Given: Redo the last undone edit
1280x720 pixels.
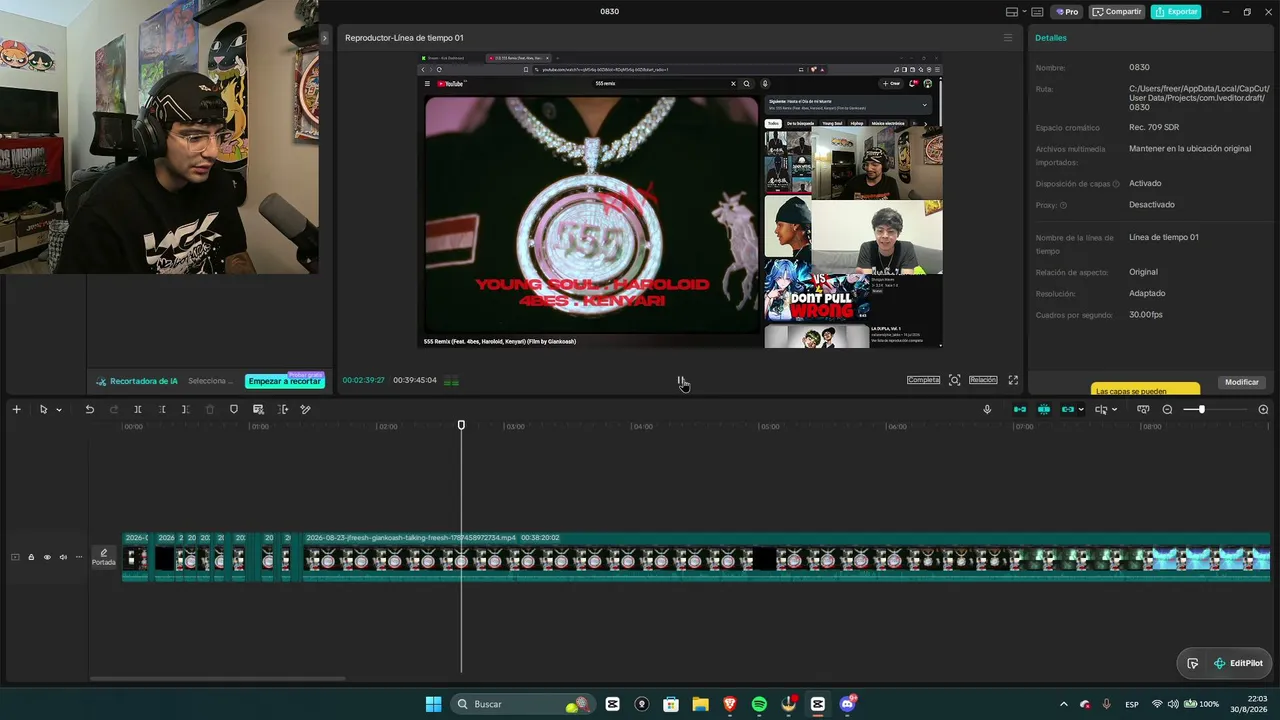Looking at the screenshot, I should [114, 409].
